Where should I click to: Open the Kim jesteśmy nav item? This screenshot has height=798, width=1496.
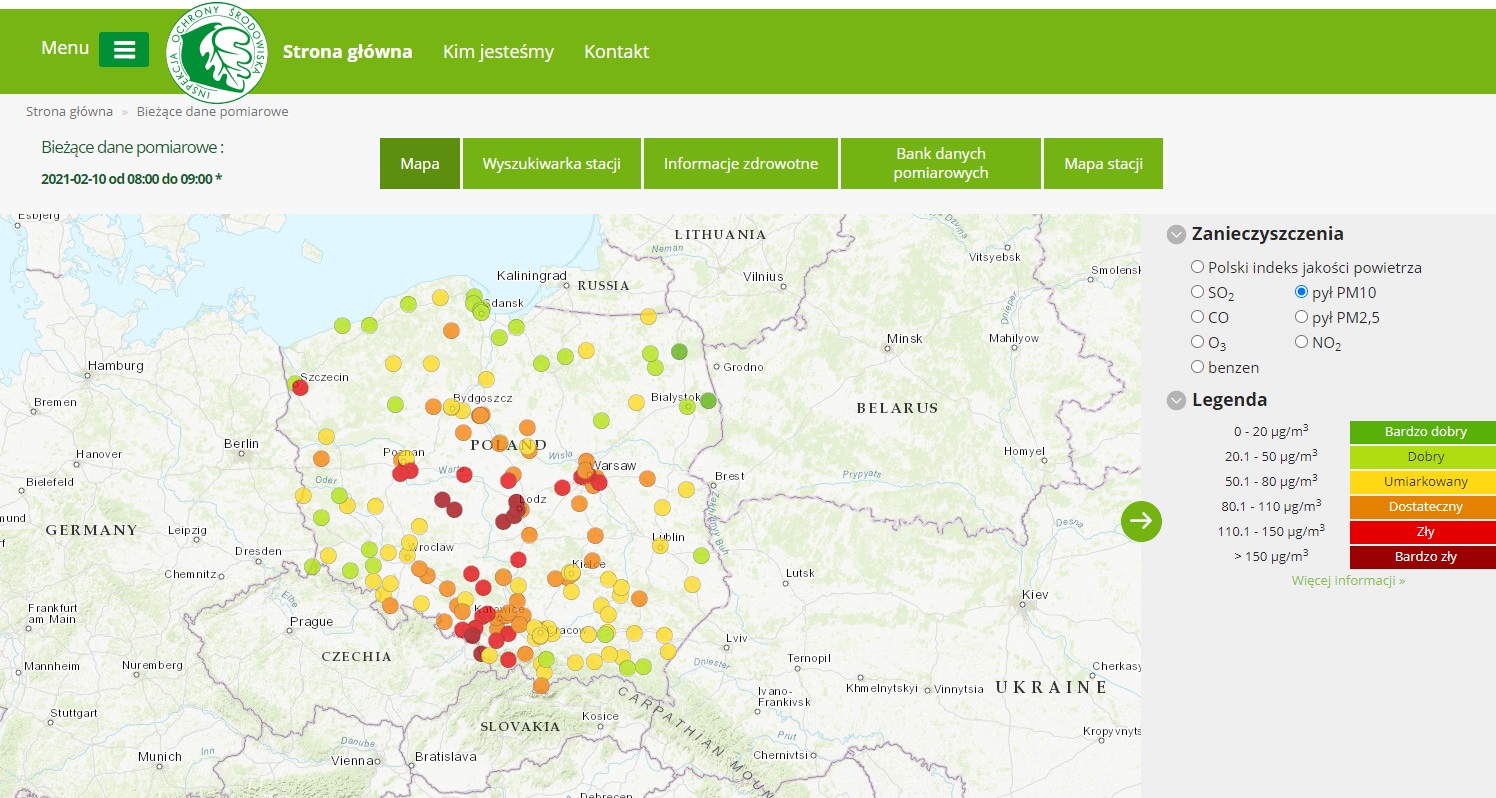(498, 52)
